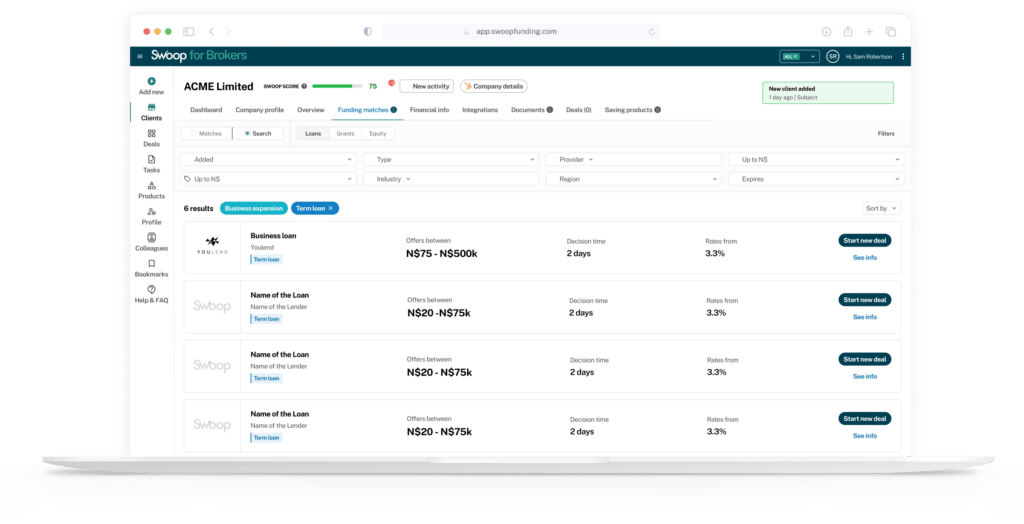
Task: Open the Type dropdown
Action: click(x=451, y=159)
